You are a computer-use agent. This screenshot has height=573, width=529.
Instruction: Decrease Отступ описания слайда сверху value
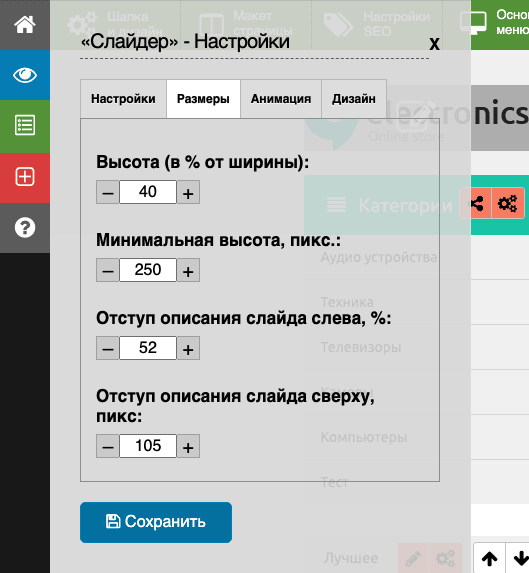click(x=108, y=446)
